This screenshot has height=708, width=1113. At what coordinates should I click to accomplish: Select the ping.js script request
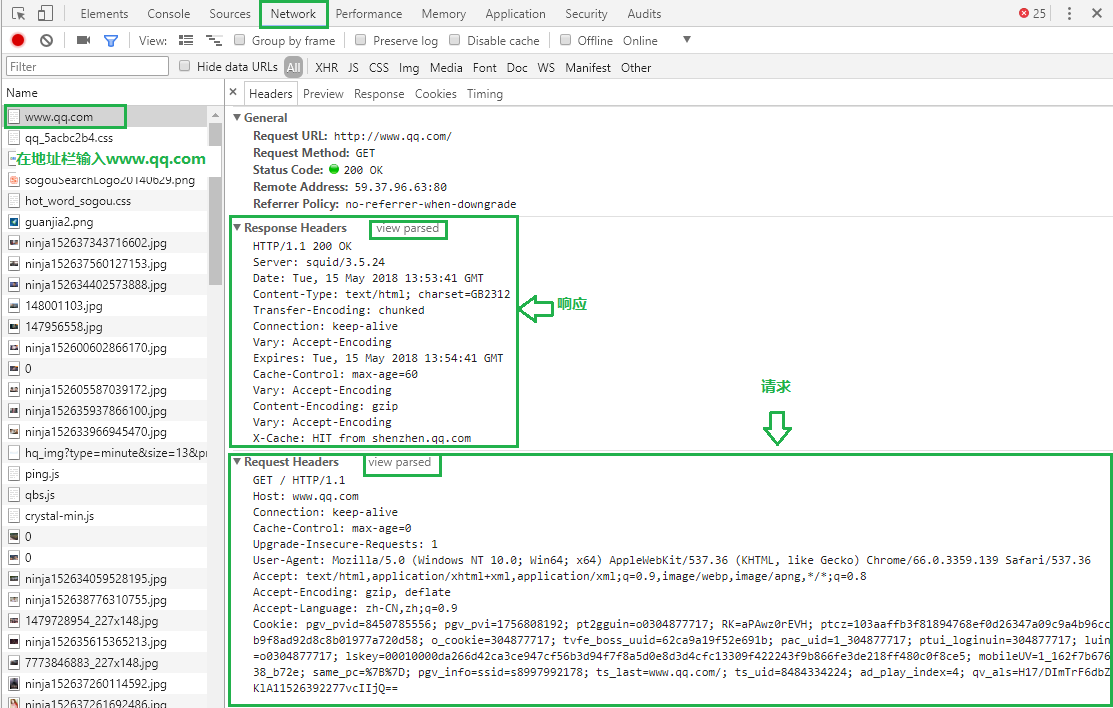106,474
